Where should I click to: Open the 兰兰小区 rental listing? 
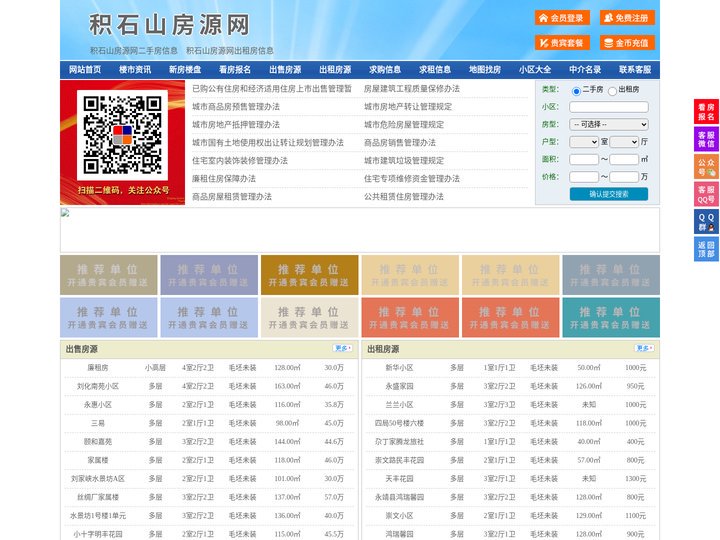point(399,405)
